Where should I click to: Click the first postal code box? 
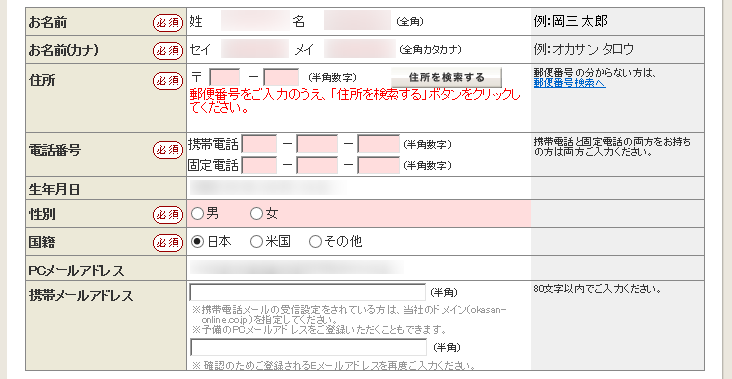click(x=225, y=77)
